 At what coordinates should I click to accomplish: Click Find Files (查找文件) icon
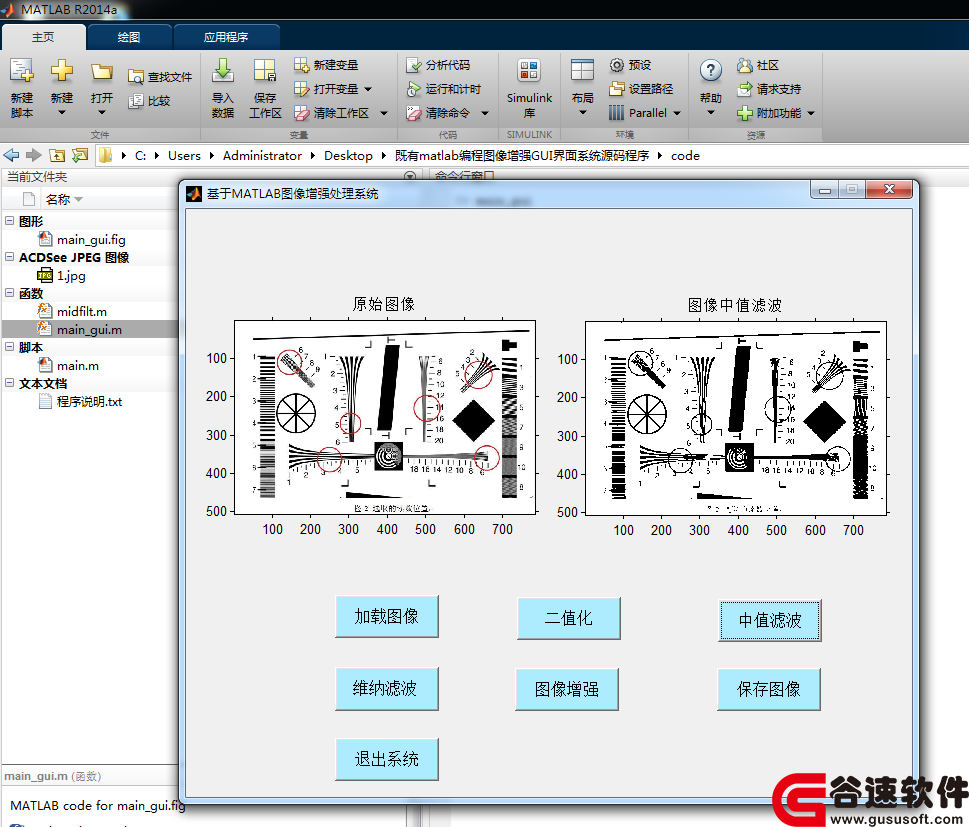click(x=136, y=77)
